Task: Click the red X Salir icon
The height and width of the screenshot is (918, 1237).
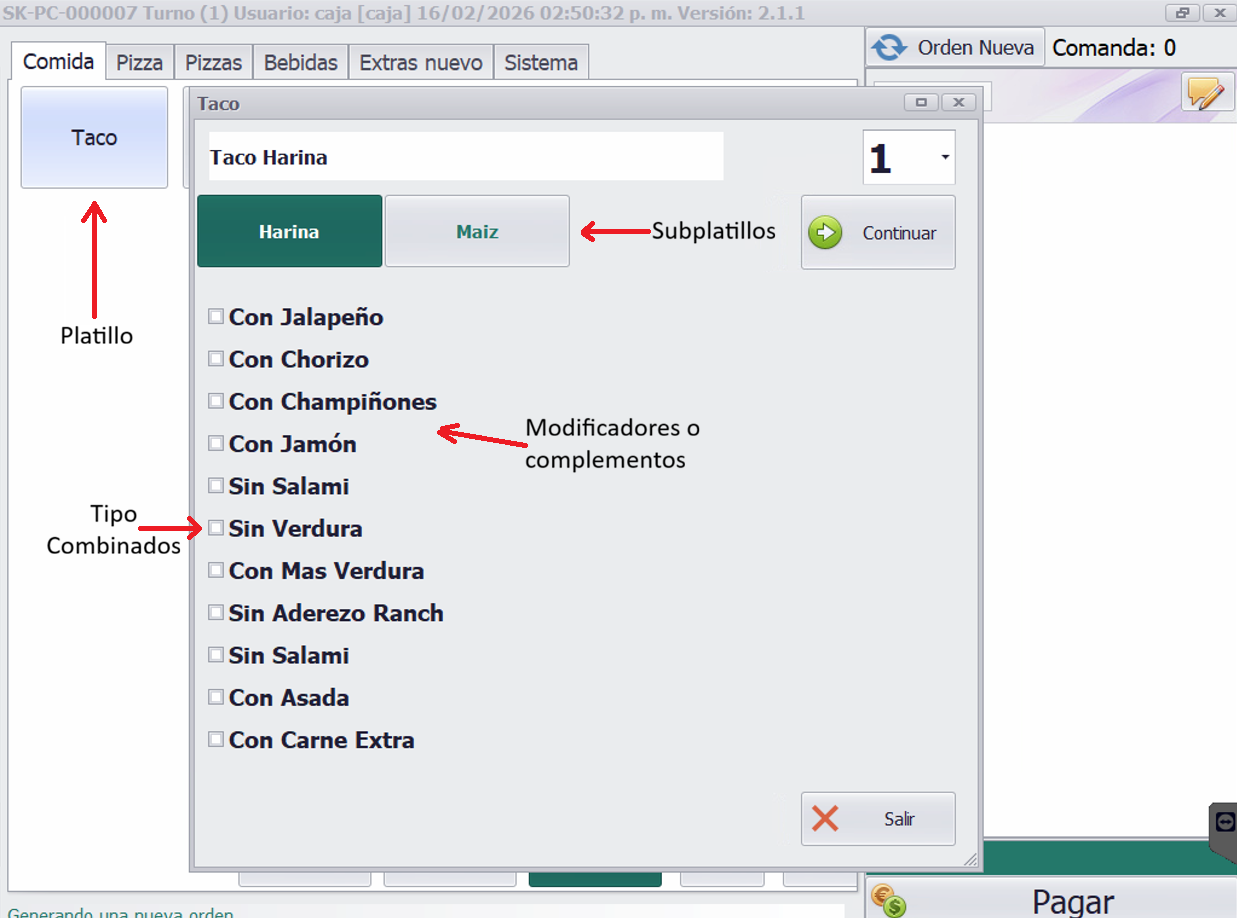Action: [825, 819]
